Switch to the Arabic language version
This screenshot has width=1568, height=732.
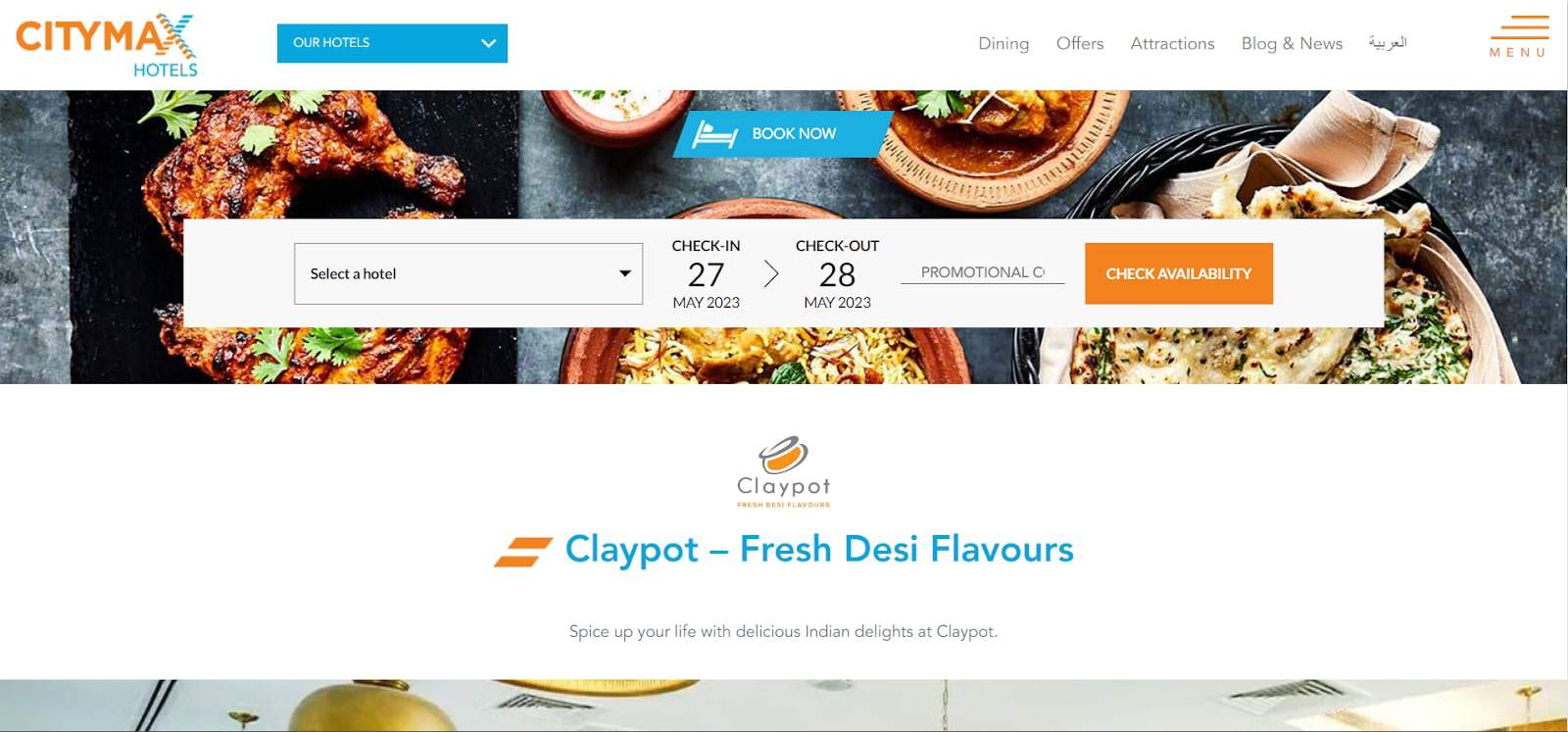pos(1388,42)
